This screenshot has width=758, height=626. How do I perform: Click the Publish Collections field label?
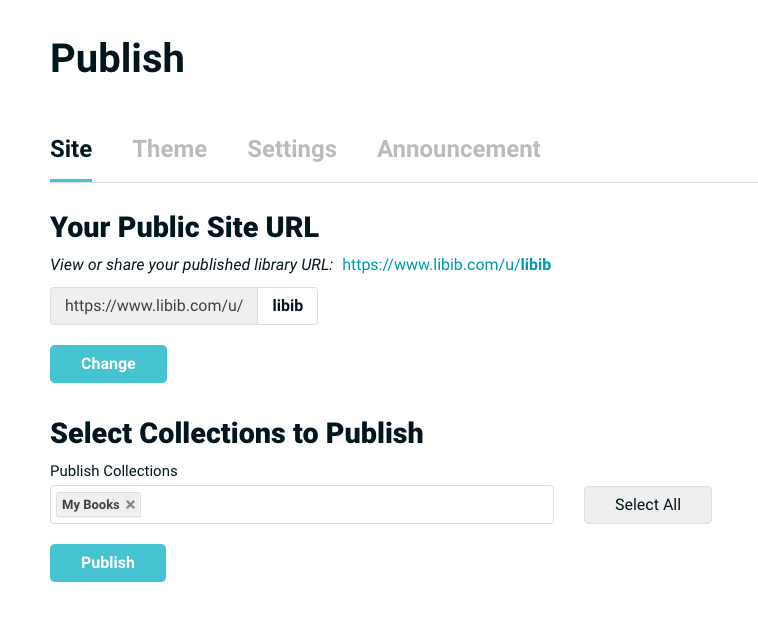(113, 471)
